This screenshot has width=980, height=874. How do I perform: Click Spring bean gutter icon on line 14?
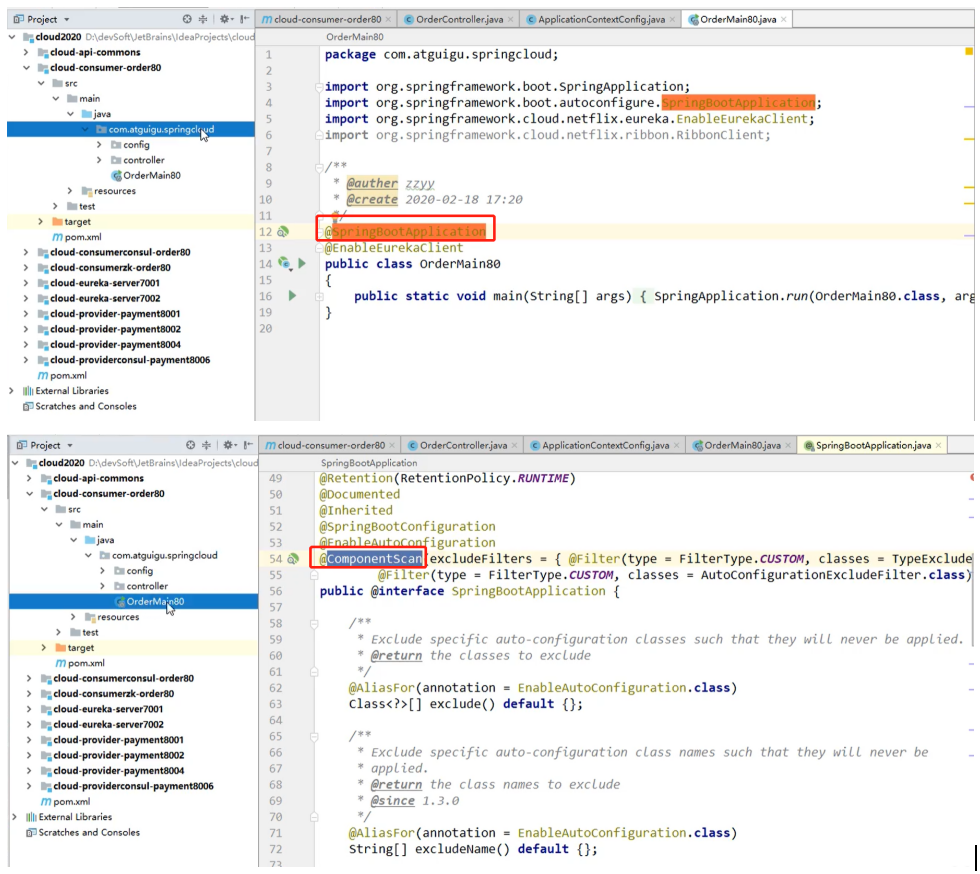pos(285,264)
